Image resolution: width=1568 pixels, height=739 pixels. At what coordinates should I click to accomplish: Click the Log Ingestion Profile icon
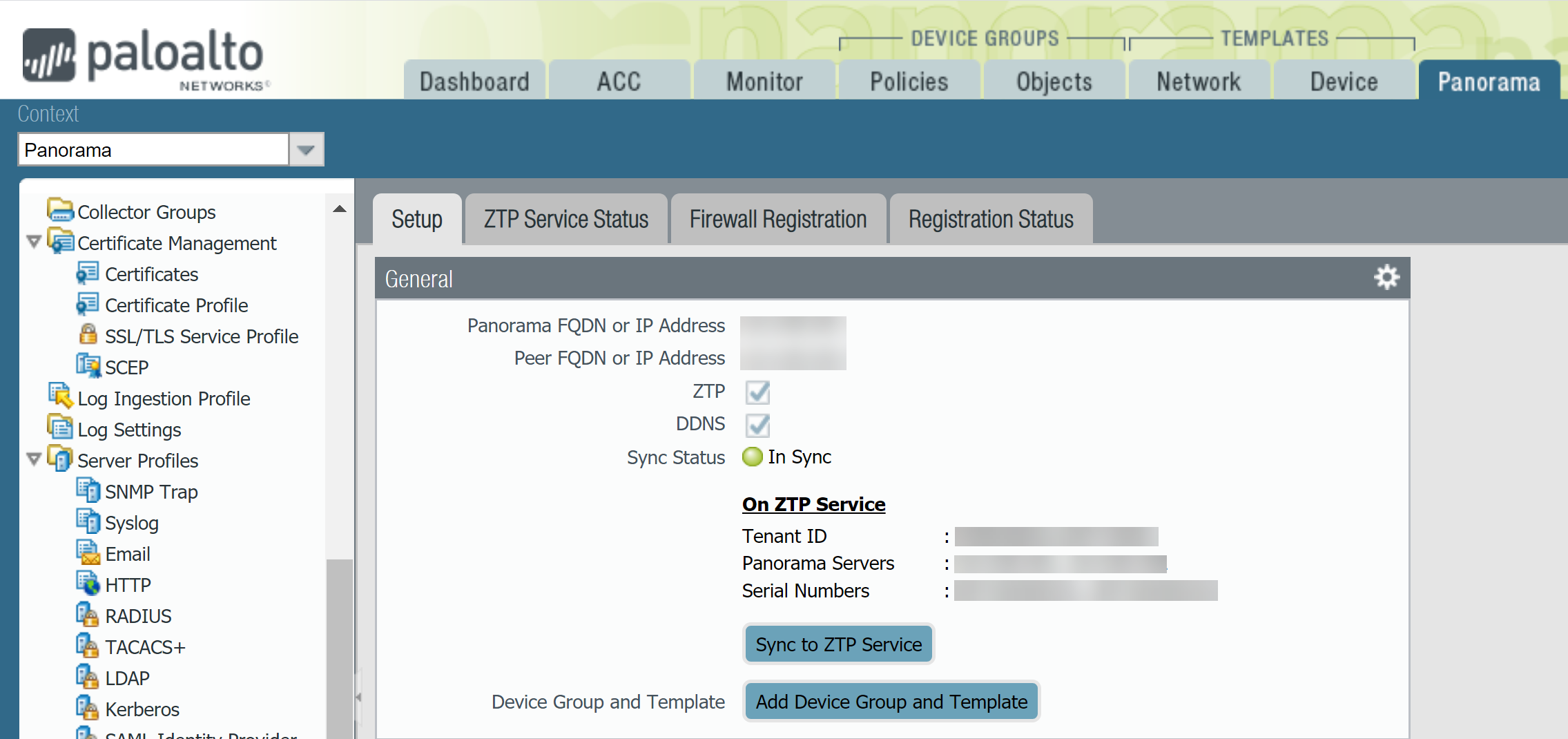click(61, 396)
